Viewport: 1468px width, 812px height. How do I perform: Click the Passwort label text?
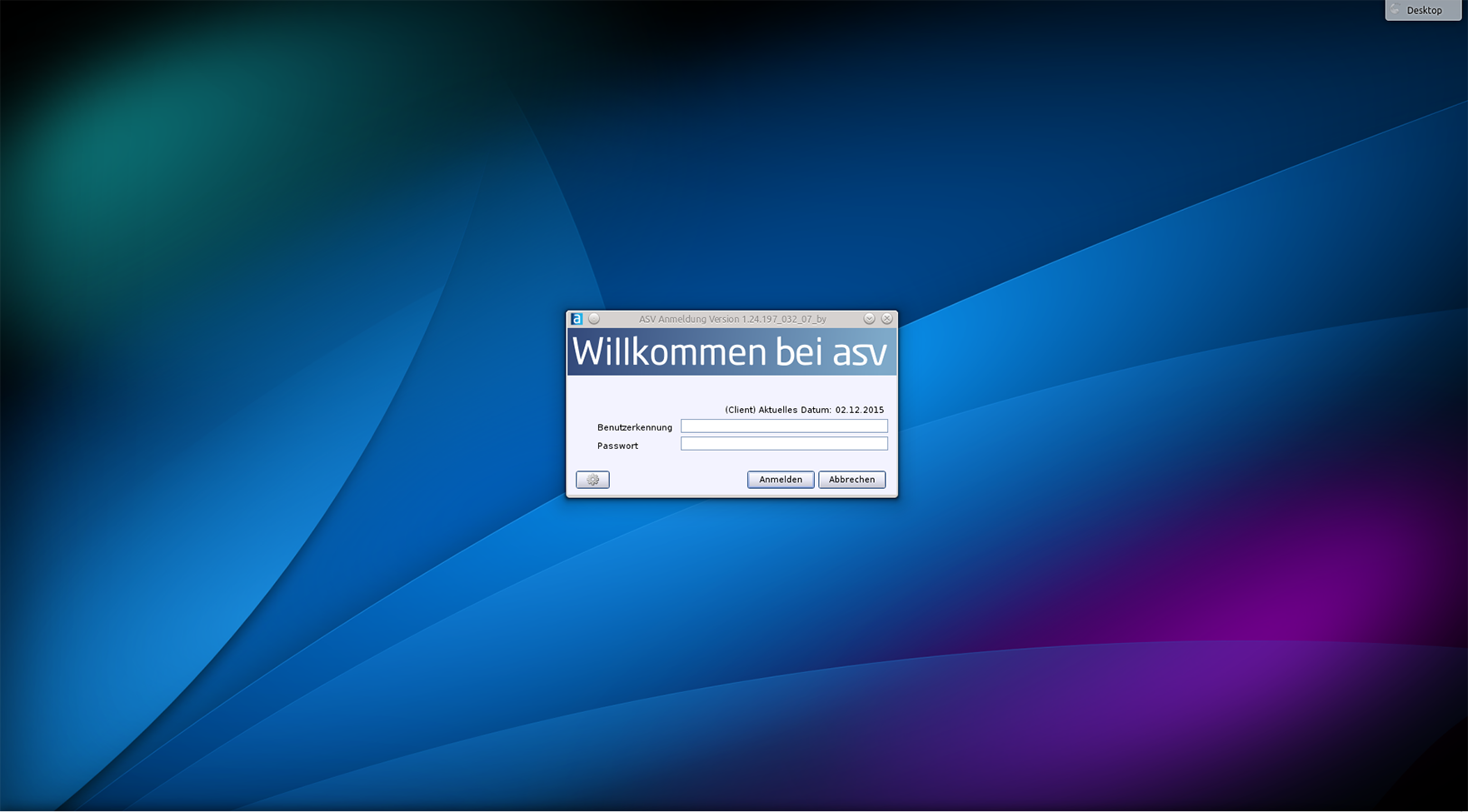point(617,446)
